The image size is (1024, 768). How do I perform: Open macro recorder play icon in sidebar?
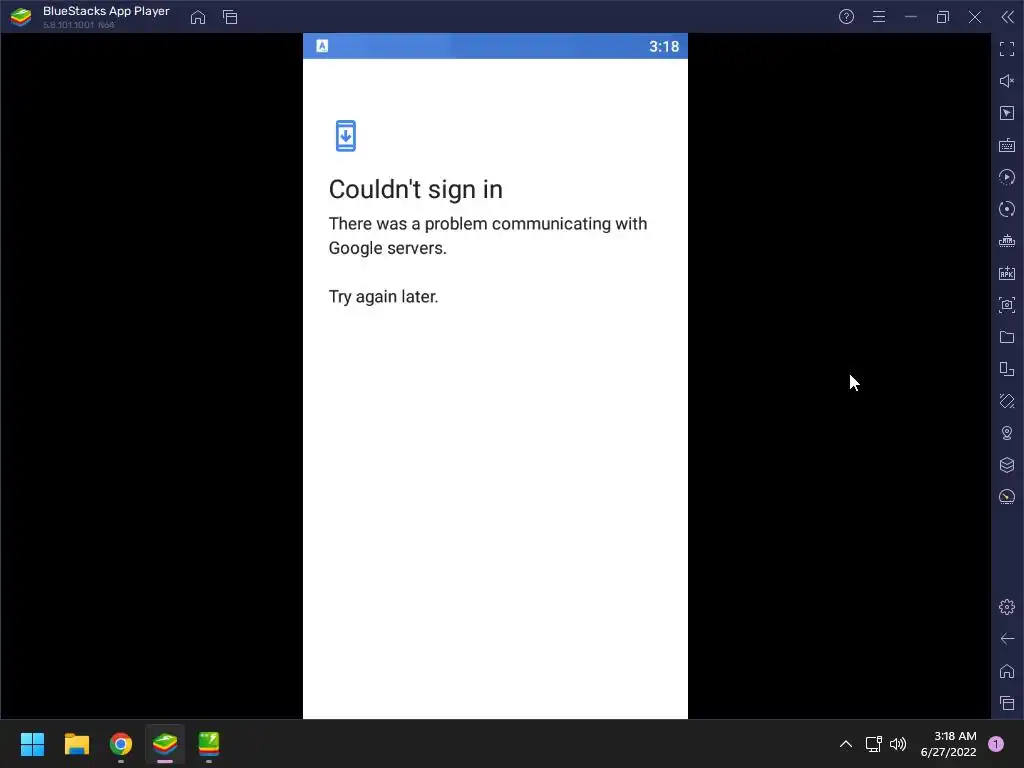pyautogui.click(x=1007, y=177)
